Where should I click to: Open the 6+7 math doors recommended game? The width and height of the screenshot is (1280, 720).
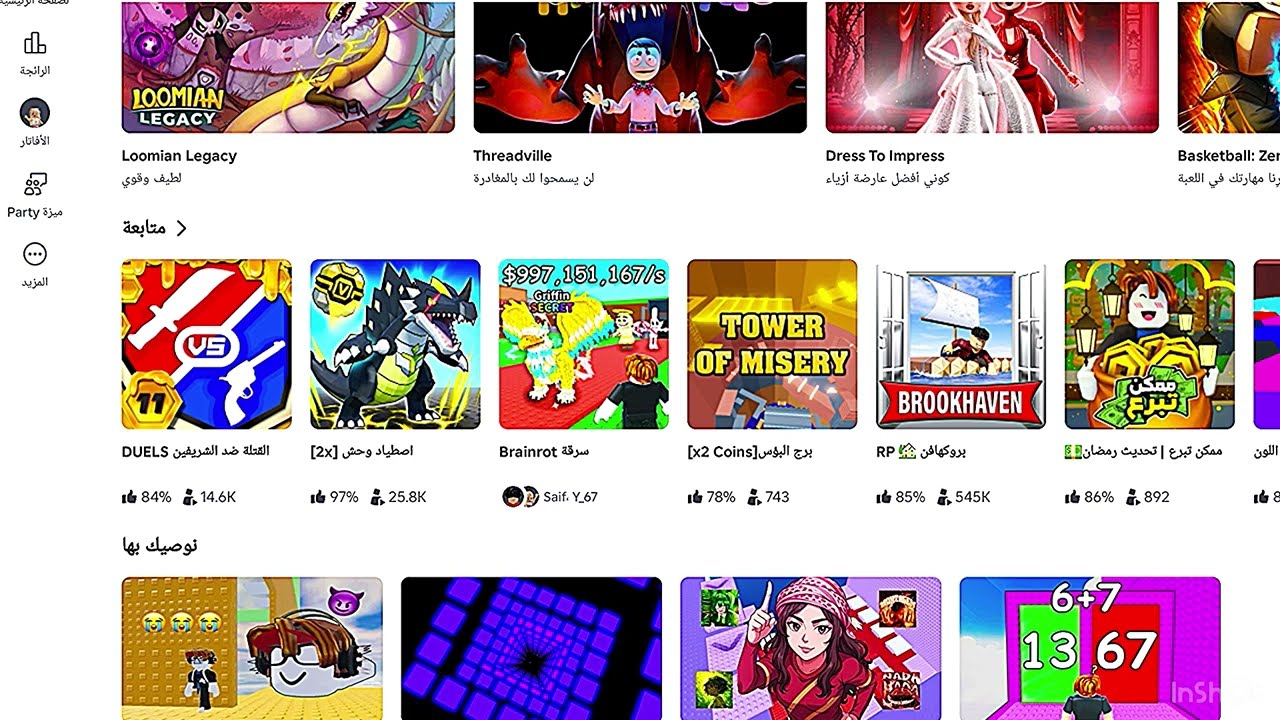1090,648
